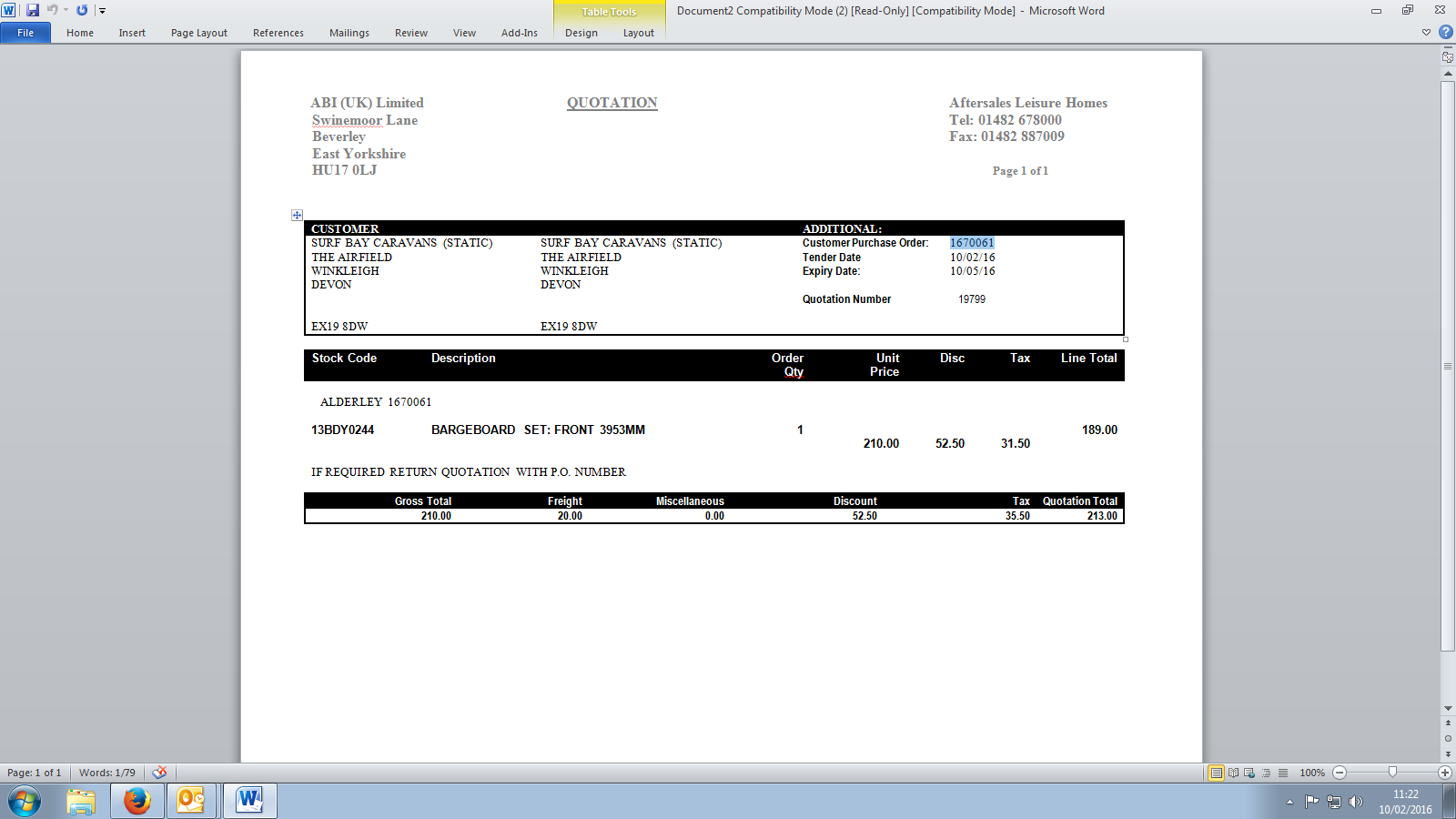This screenshot has width=1456, height=819.
Task: Open Customize Quick Access Toolbar dropdown
Action: (x=102, y=11)
